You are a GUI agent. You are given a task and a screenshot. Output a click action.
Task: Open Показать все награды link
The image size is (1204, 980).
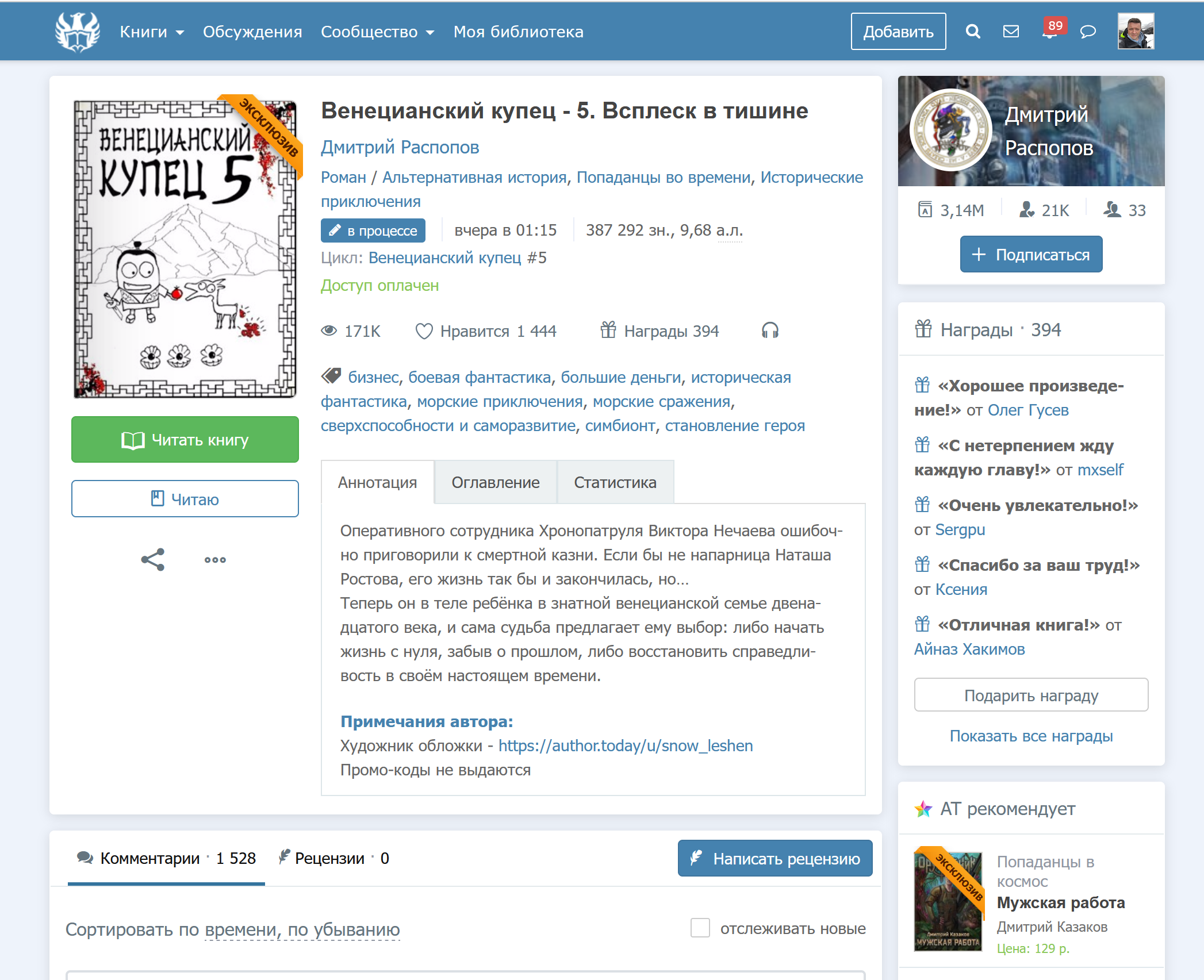coord(1031,736)
